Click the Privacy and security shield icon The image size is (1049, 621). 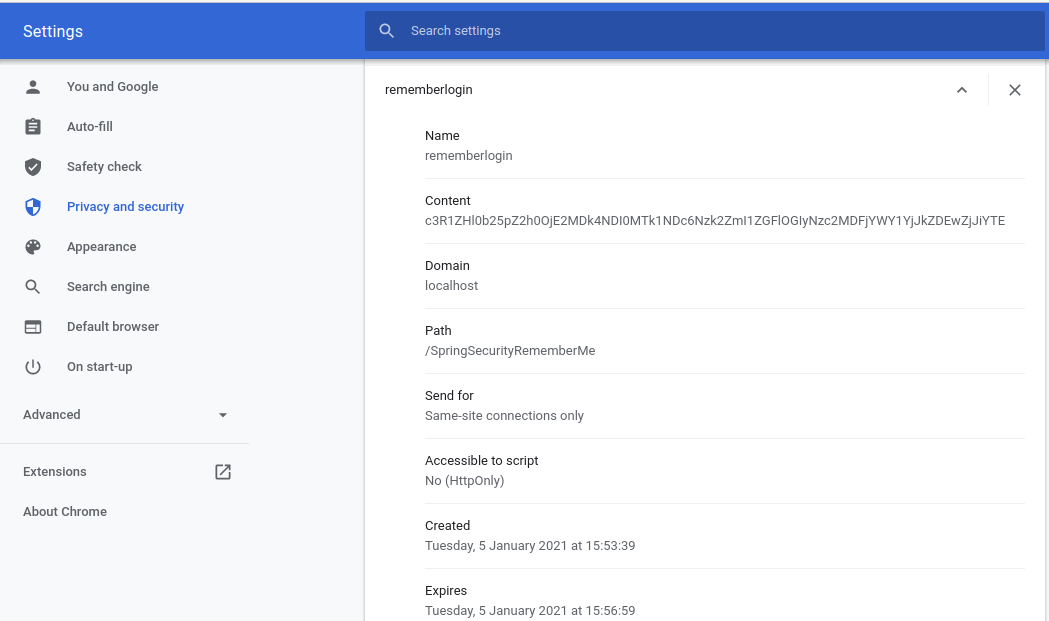33,207
